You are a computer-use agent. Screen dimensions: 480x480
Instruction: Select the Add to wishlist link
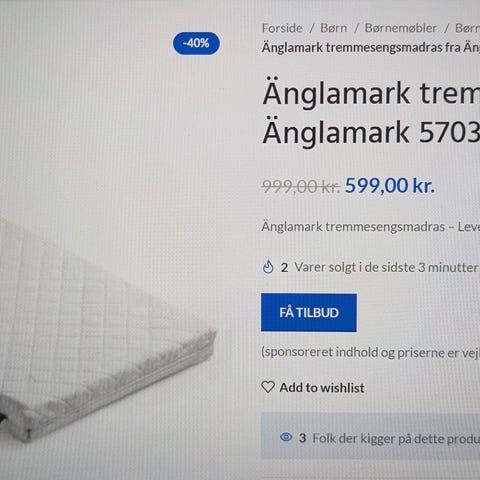point(322,388)
